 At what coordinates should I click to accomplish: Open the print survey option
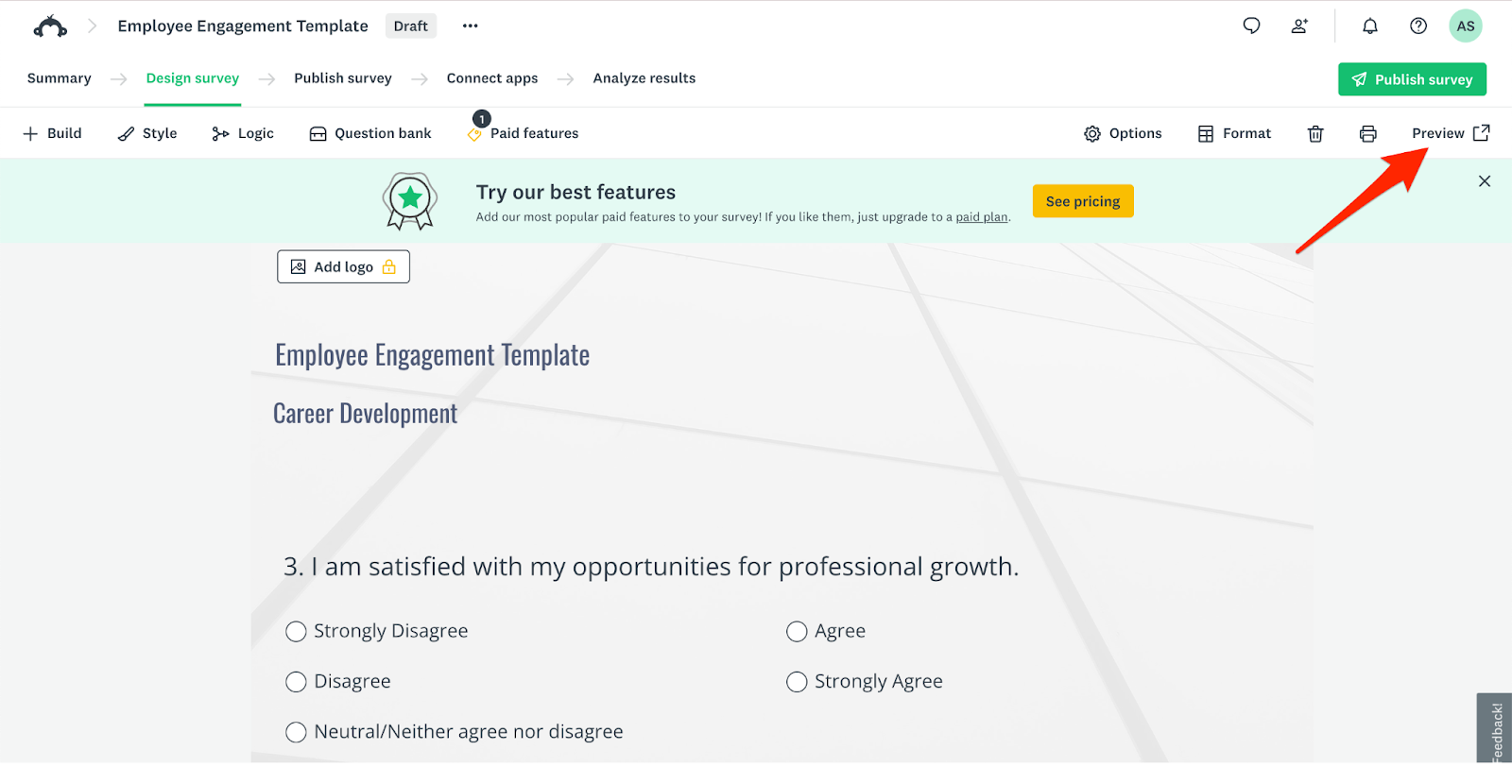pos(1367,133)
